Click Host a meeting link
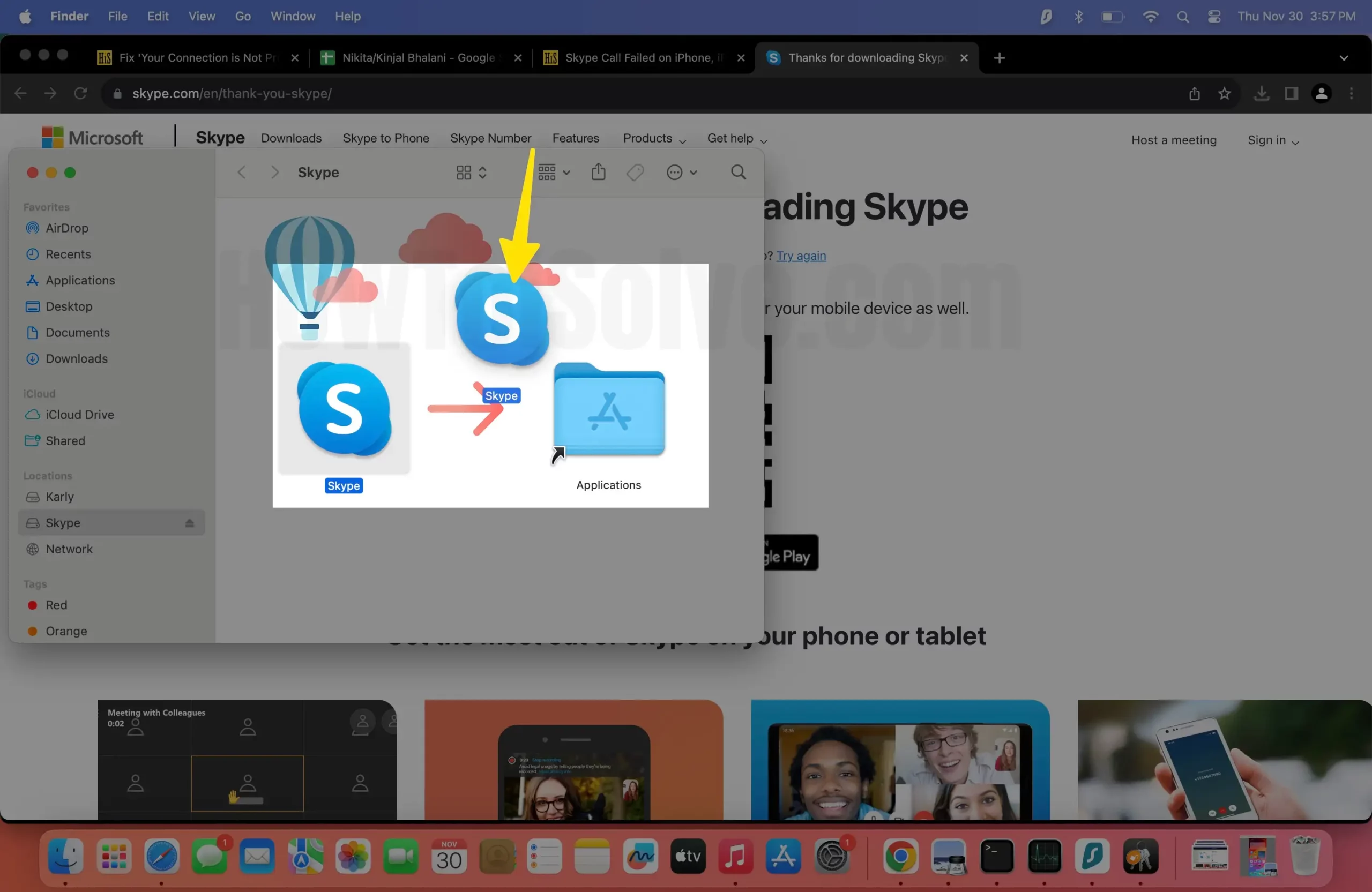The height and width of the screenshot is (892, 1372). point(1174,140)
